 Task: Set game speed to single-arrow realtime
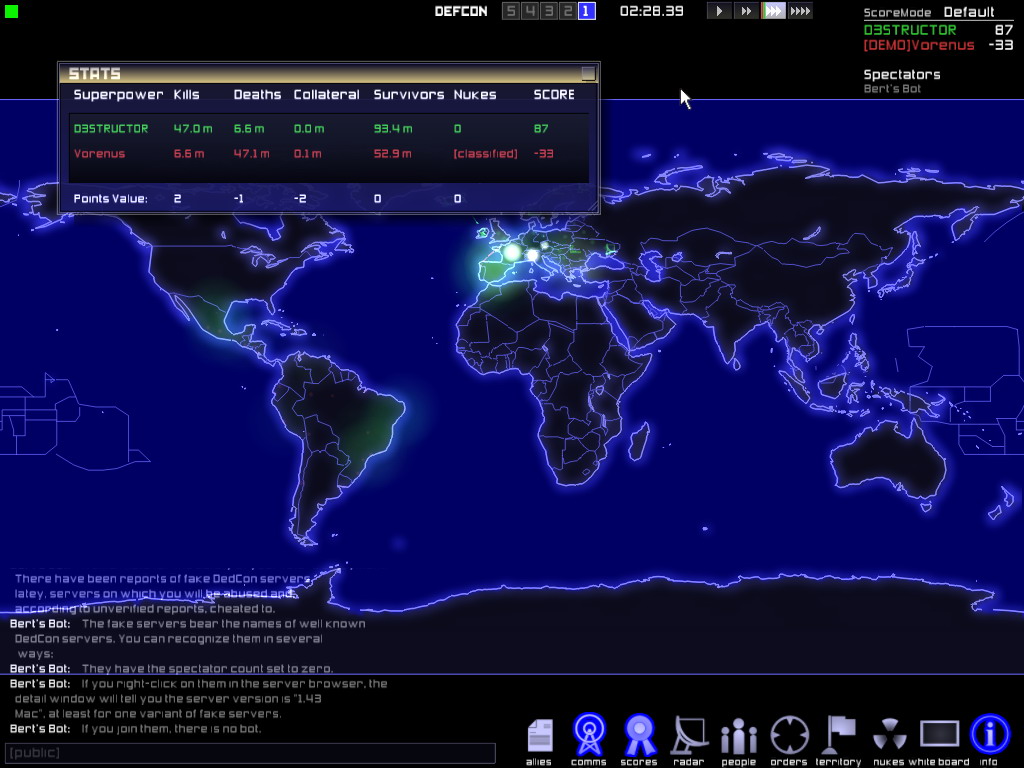pos(719,11)
